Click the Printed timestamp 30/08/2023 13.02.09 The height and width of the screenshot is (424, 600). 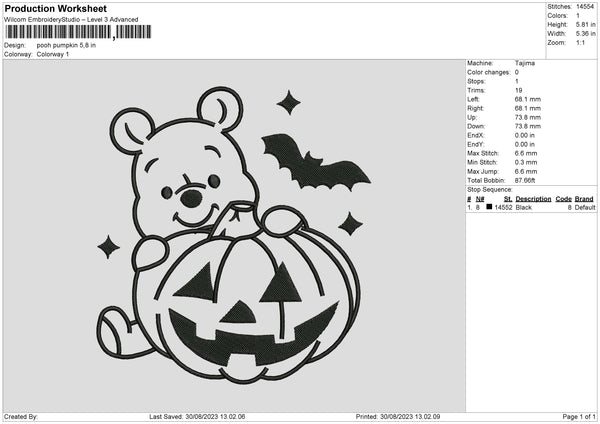[410, 417]
